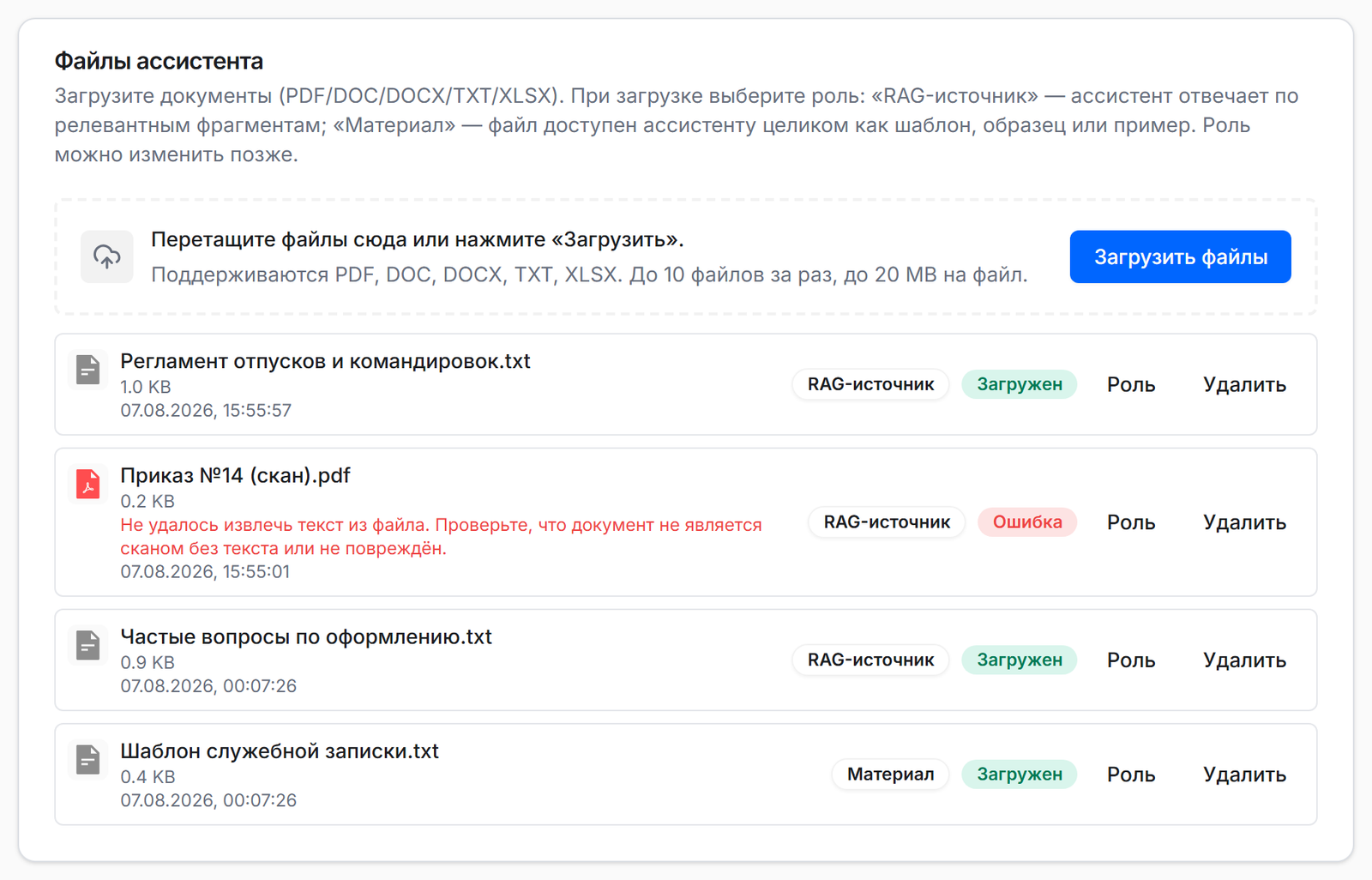Click timestamp "07.08.2026, 15:55:57"

point(206,411)
